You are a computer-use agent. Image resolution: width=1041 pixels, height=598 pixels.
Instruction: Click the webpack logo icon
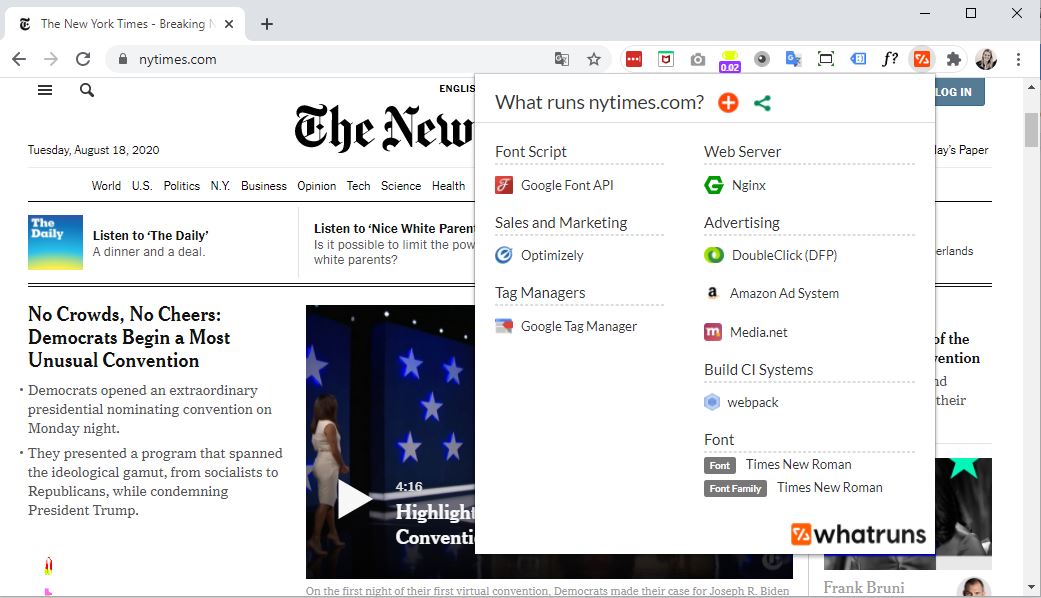click(x=712, y=402)
